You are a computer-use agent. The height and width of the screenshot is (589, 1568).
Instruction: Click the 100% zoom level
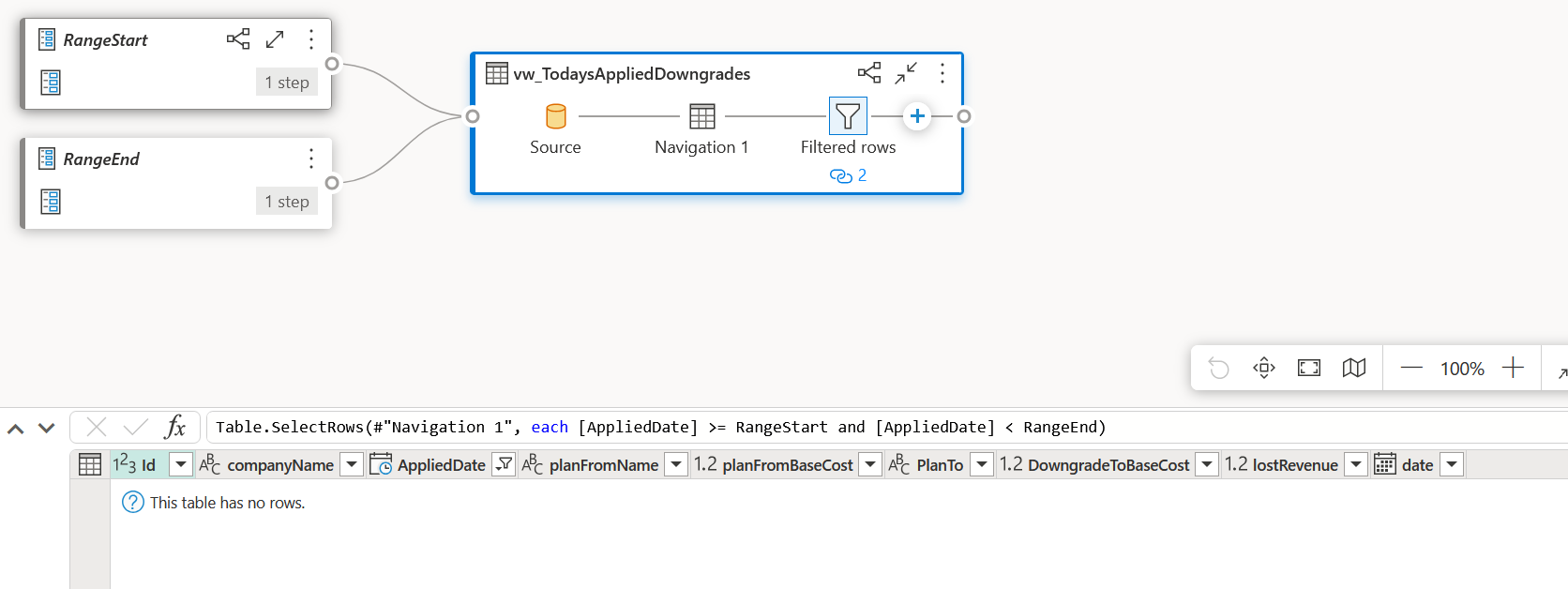(1462, 369)
